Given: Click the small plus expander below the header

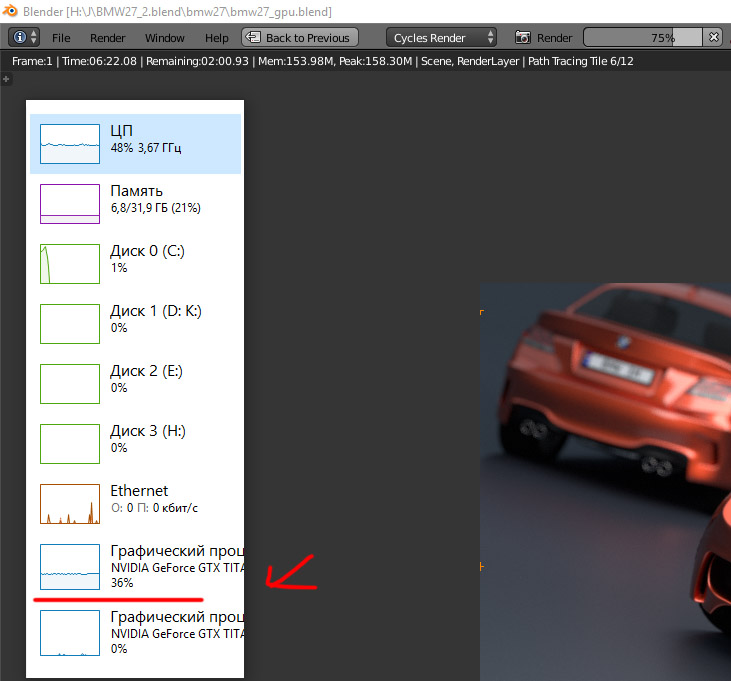Looking at the screenshot, I should (6, 79).
